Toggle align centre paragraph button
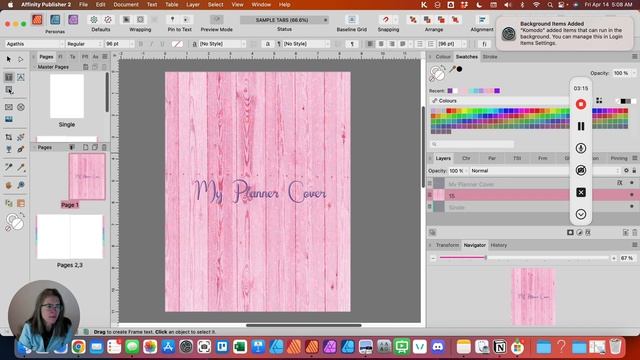The width and height of the screenshot is (640, 360). click(381, 44)
